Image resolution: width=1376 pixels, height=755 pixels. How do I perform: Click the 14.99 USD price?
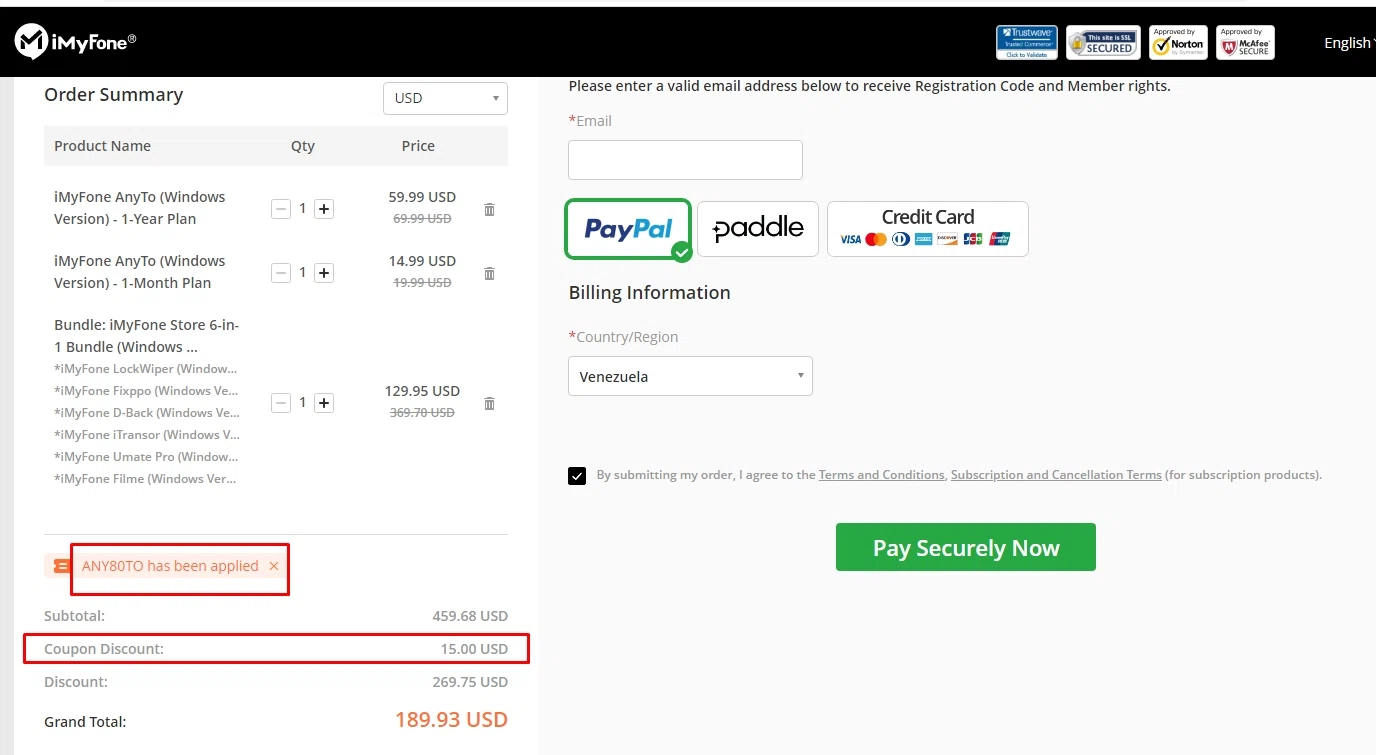point(422,261)
